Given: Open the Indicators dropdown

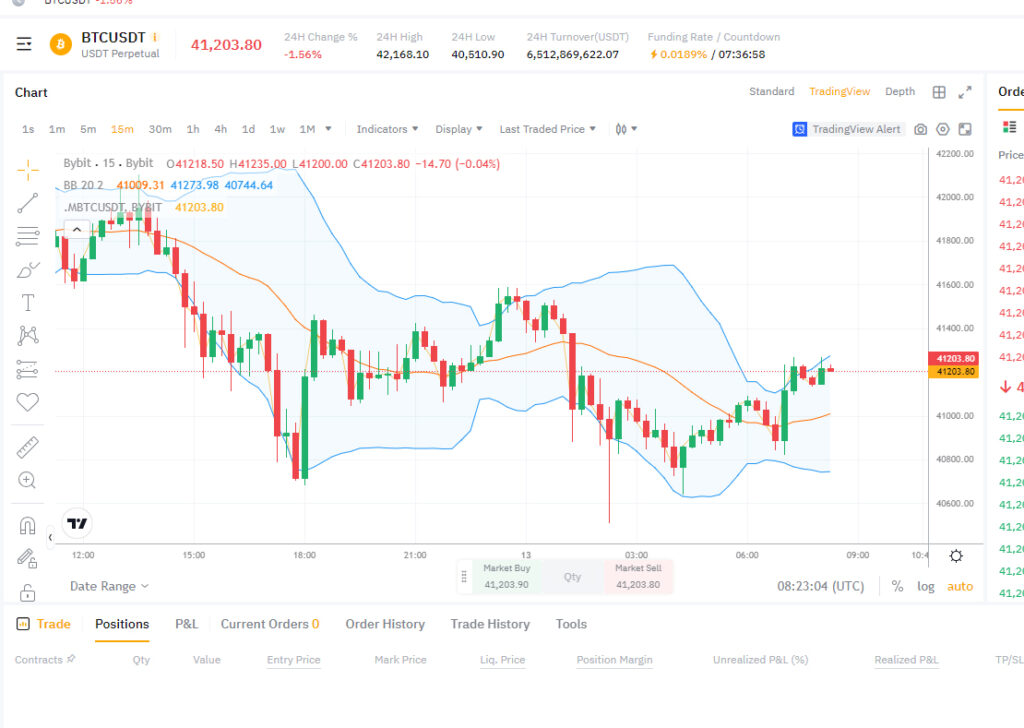Looking at the screenshot, I should 387,129.
